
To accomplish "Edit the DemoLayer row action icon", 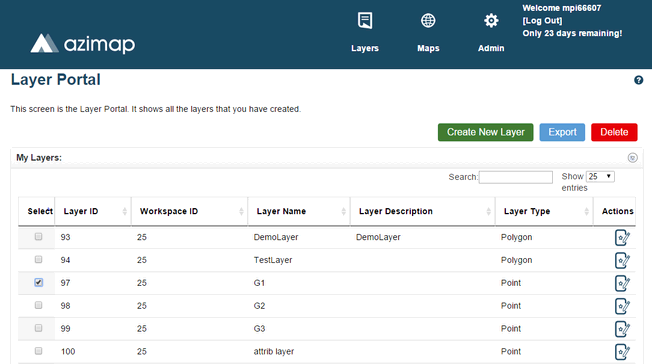I will point(622,238).
